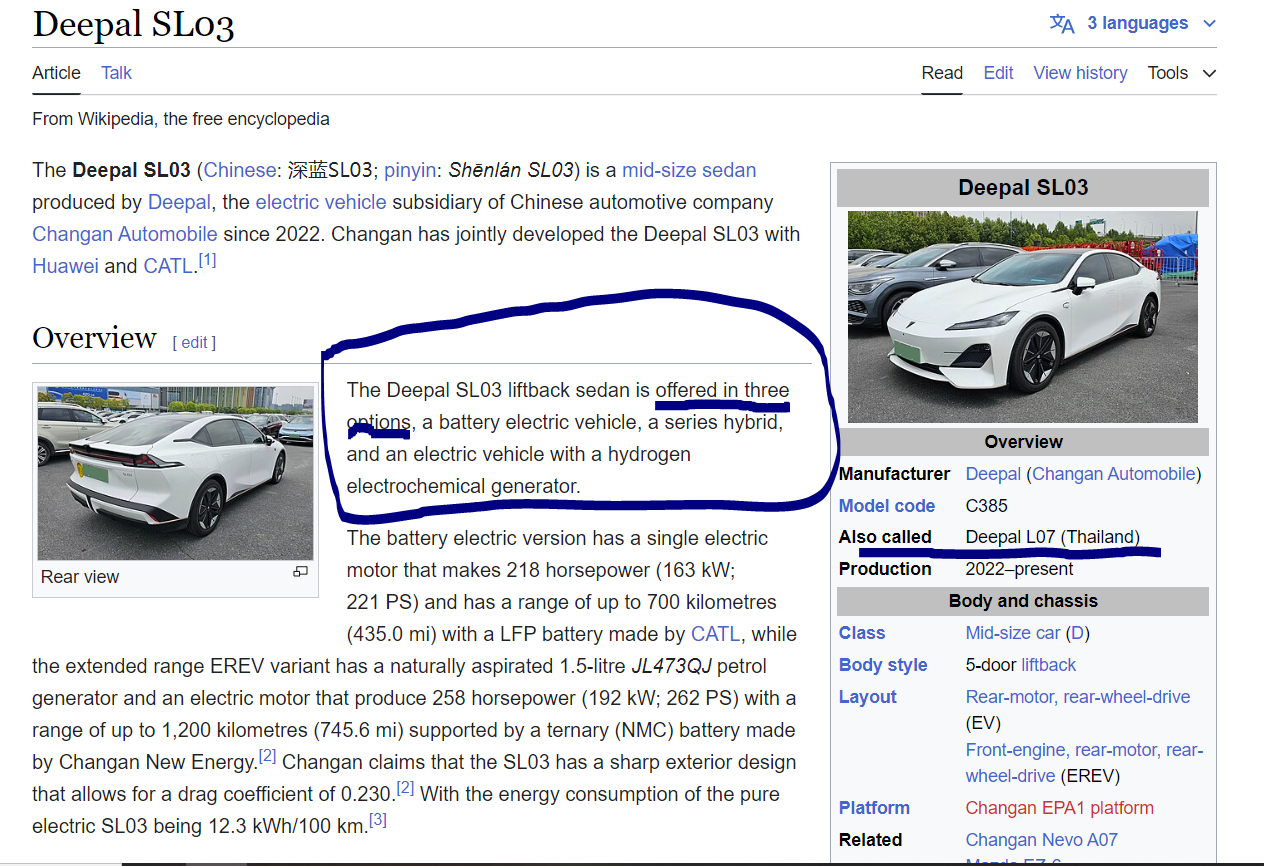This screenshot has width=1264, height=866.
Task: Click the pinyin link
Action: click(x=410, y=170)
